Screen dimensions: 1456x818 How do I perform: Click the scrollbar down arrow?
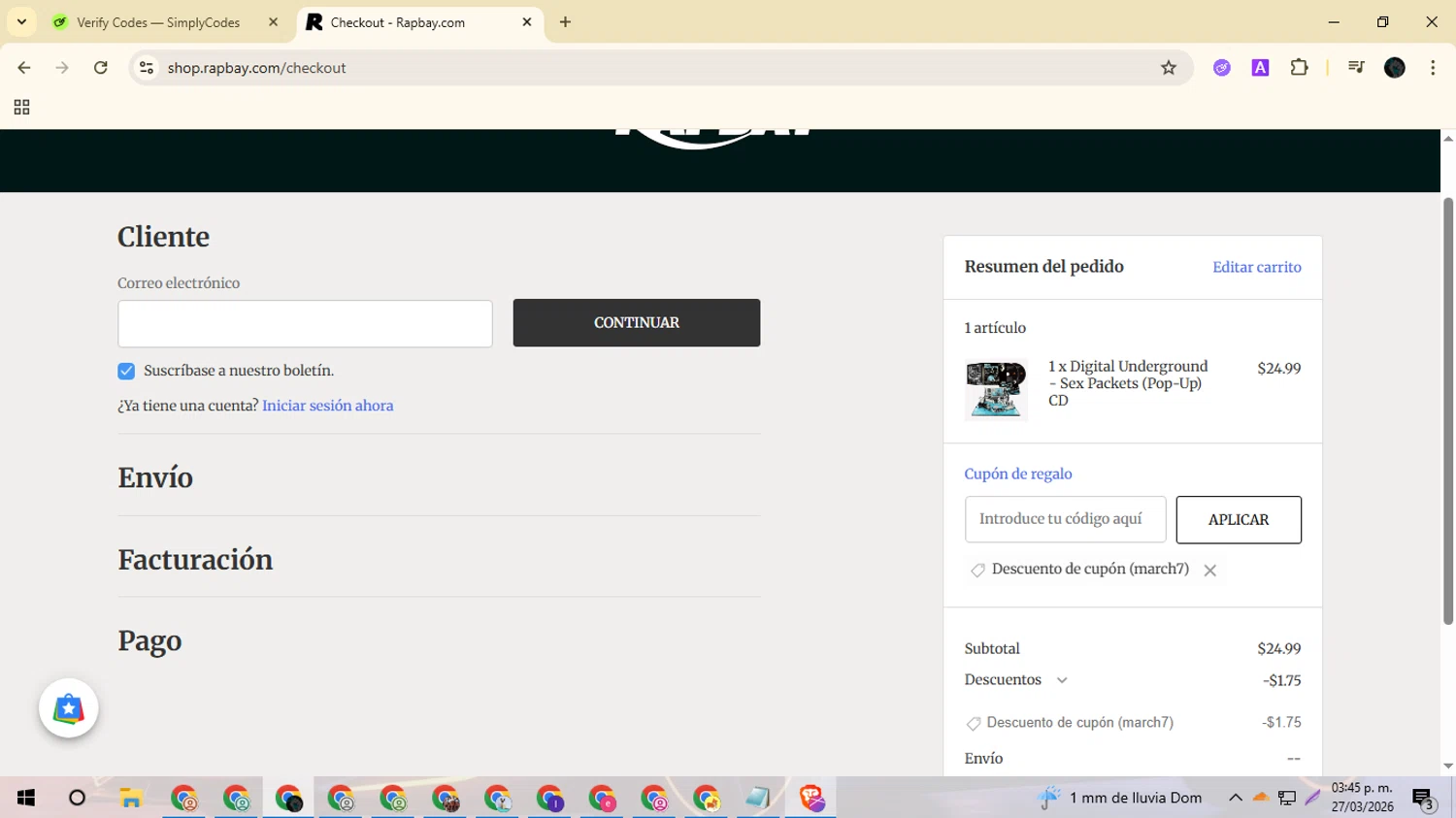[x=1448, y=767]
